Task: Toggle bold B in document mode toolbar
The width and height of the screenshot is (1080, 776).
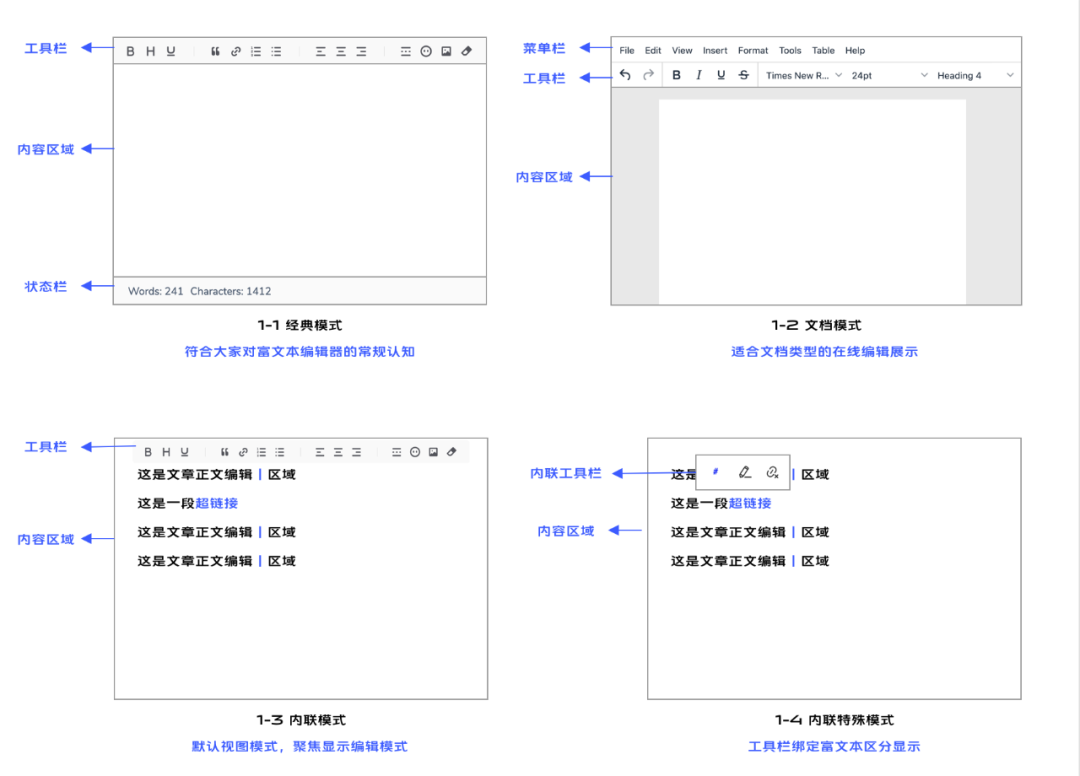Action: click(x=676, y=75)
